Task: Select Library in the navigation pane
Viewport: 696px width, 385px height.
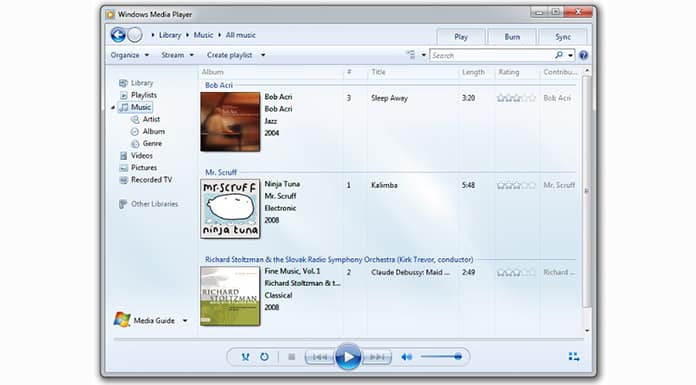Action: point(136,83)
